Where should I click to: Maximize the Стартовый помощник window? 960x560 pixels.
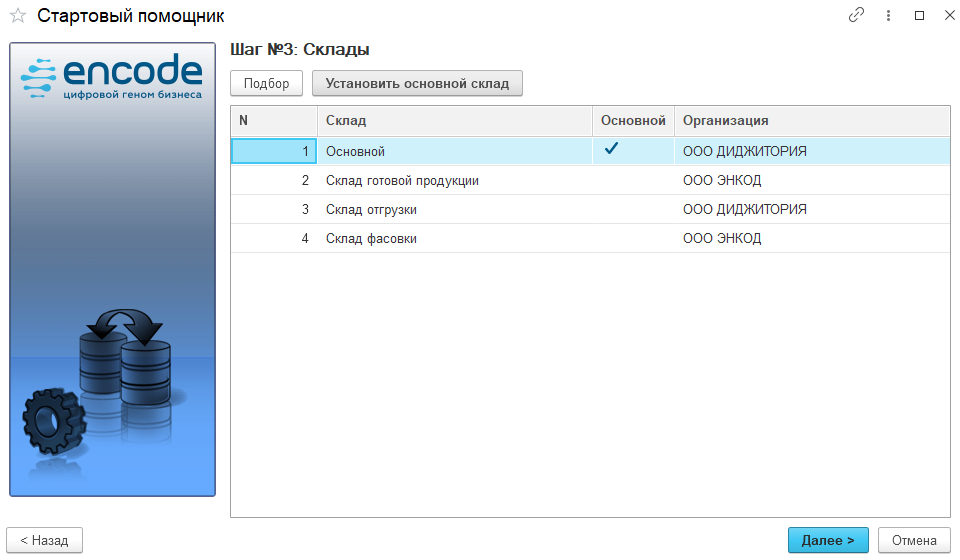click(x=919, y=16)
